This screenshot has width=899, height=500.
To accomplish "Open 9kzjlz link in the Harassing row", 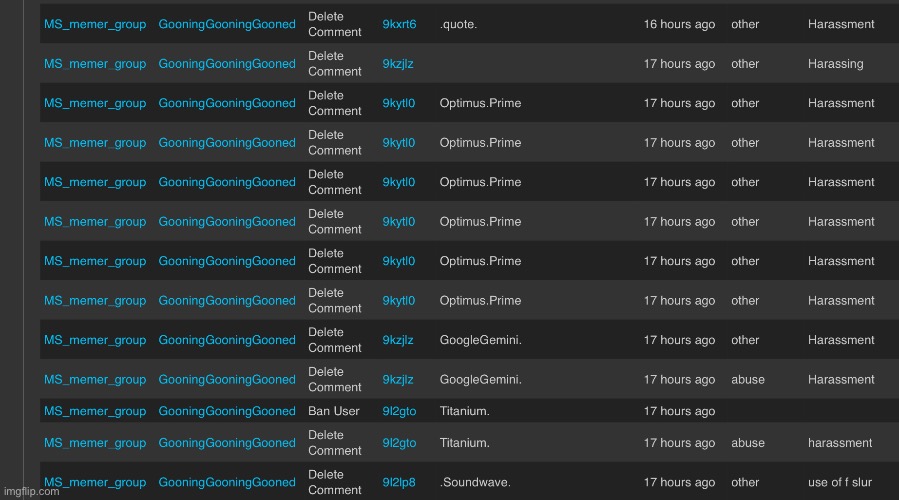I will coord(398,64).
